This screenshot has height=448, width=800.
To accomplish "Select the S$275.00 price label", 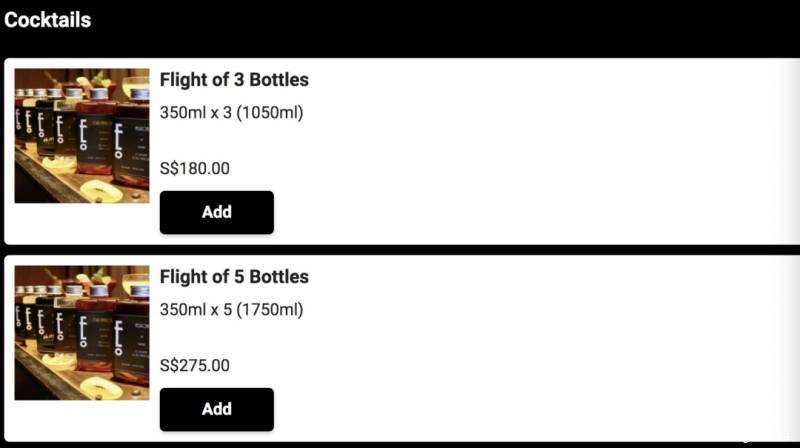I will point(195,366).
